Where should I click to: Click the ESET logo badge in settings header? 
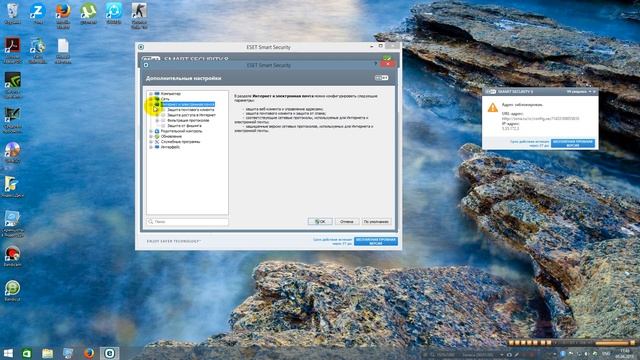[382, 78]
